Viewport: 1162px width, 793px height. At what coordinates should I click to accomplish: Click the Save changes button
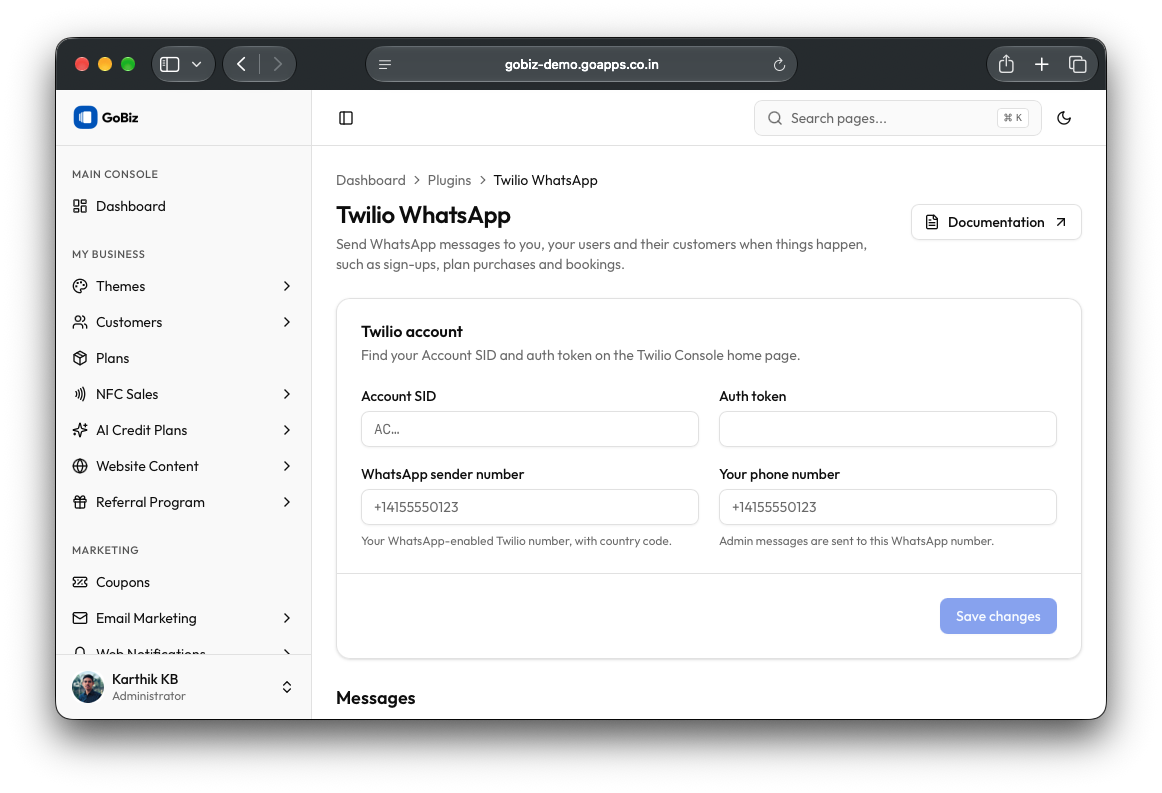(x=998, y=616)
